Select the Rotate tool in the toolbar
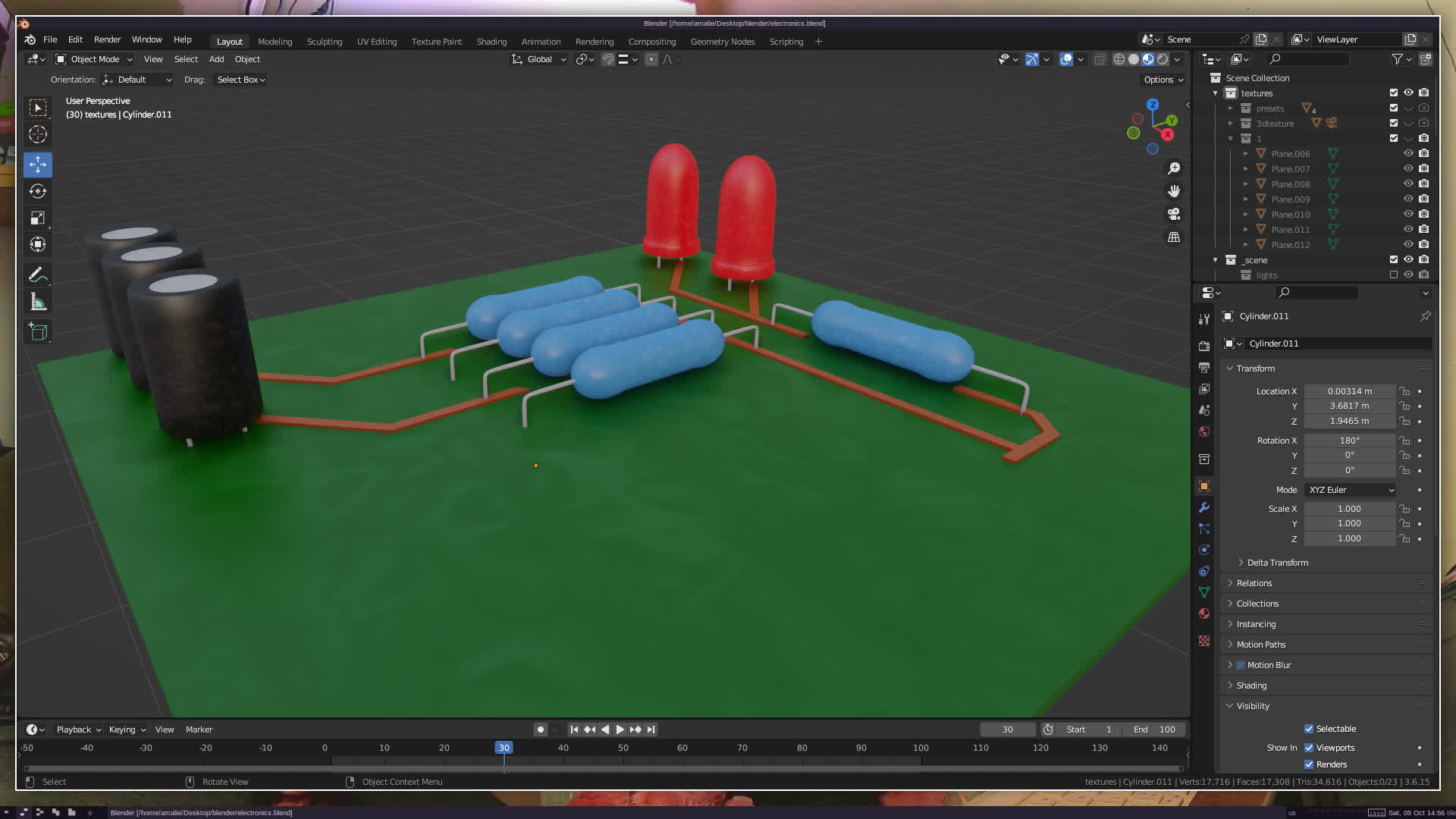Screen dimensions: 1456x819 [38, 191]
